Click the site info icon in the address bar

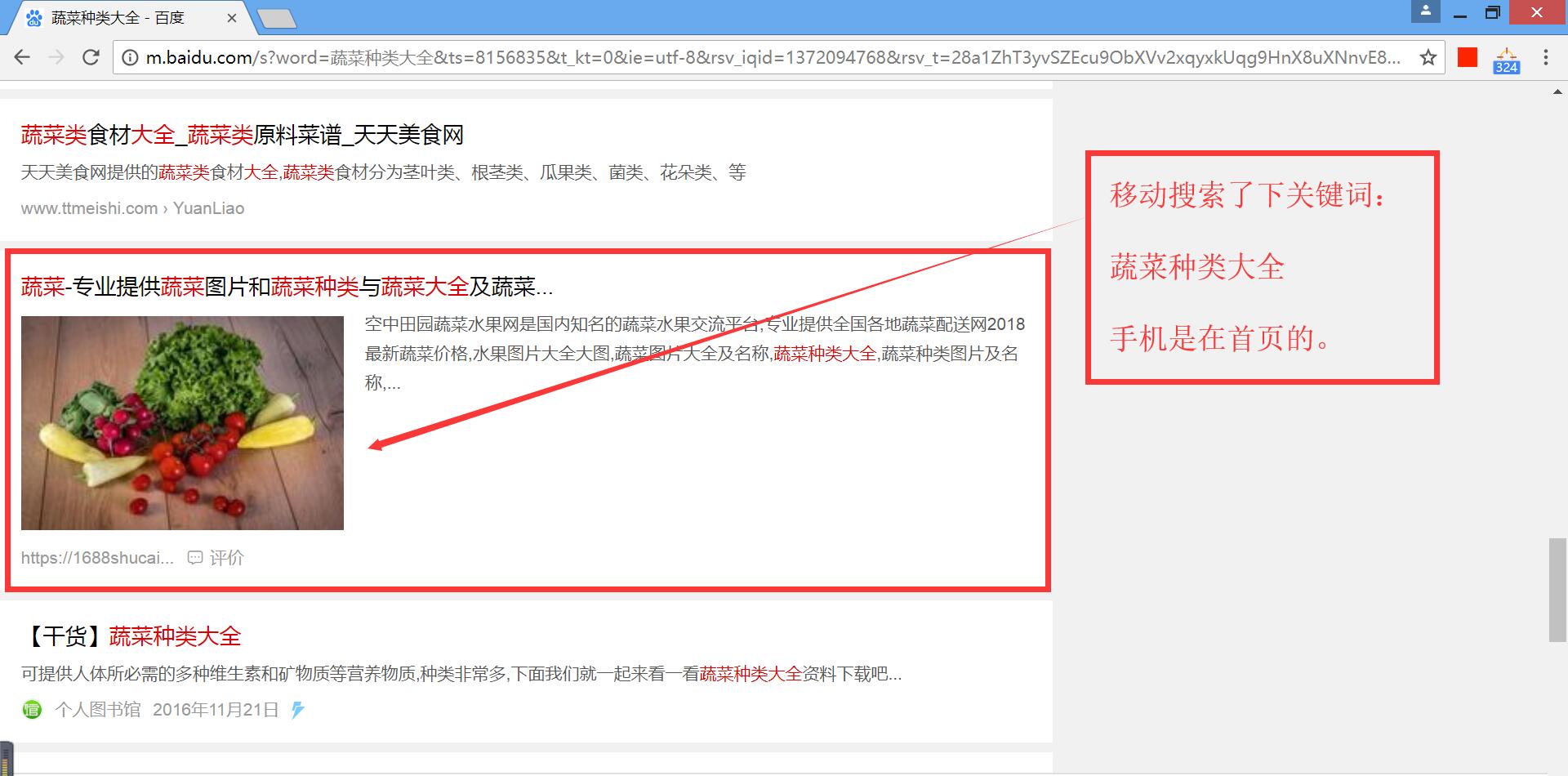tap(129, 58)
